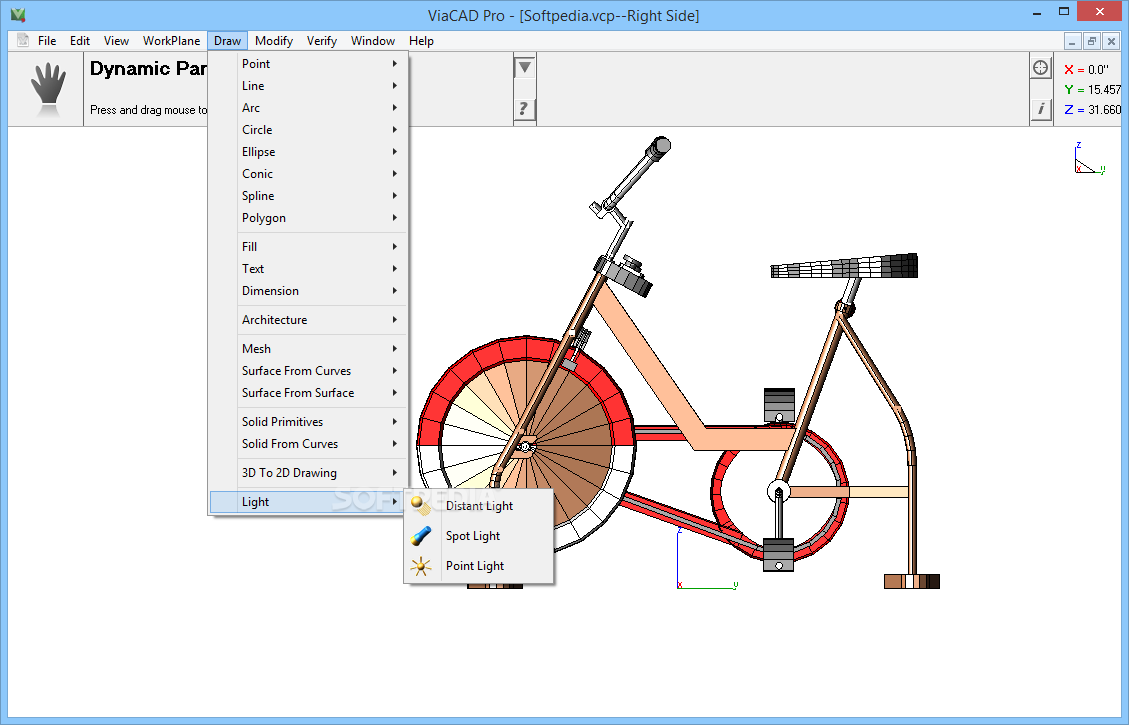Expand the Arc submenu
Viewport: 1129px width, 725px height.
[x=309, y=108]
